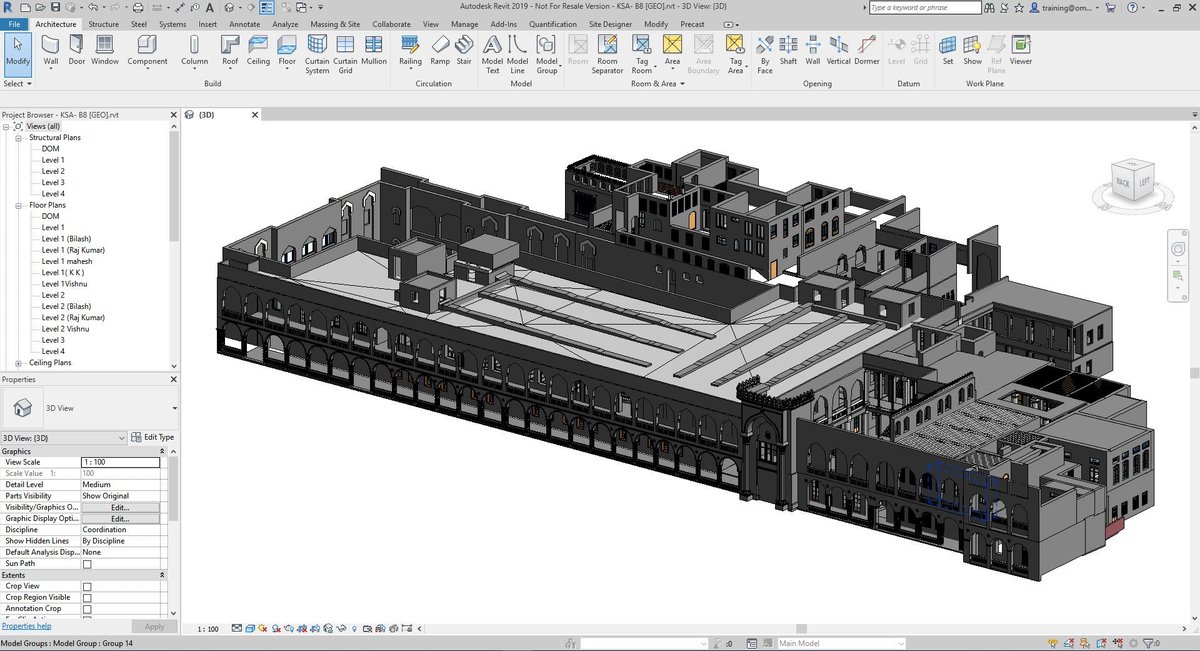Collapse the Floor Plans branch
This screenshot has height=651, width=1200.
pos(18,205)
